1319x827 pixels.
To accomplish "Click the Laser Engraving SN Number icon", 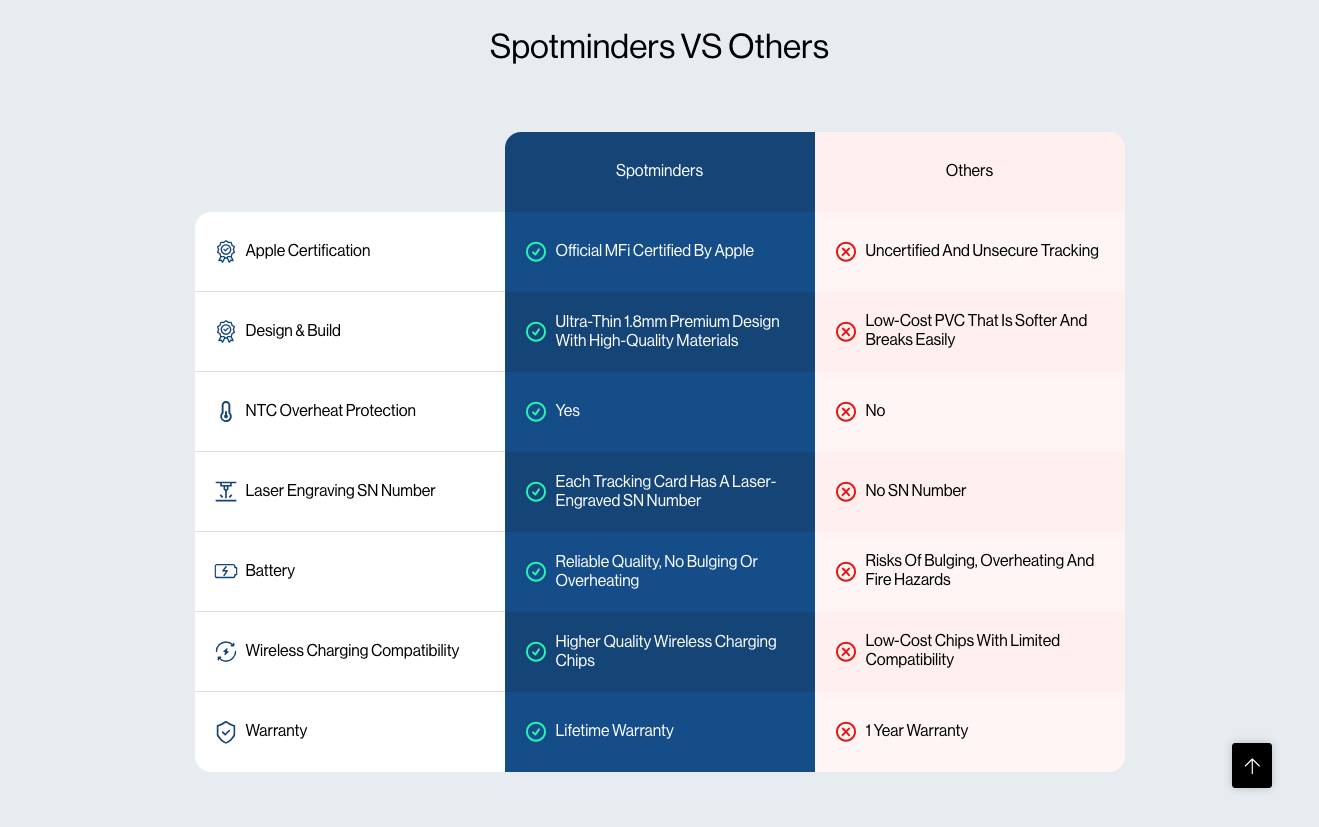I will (226, 491).
